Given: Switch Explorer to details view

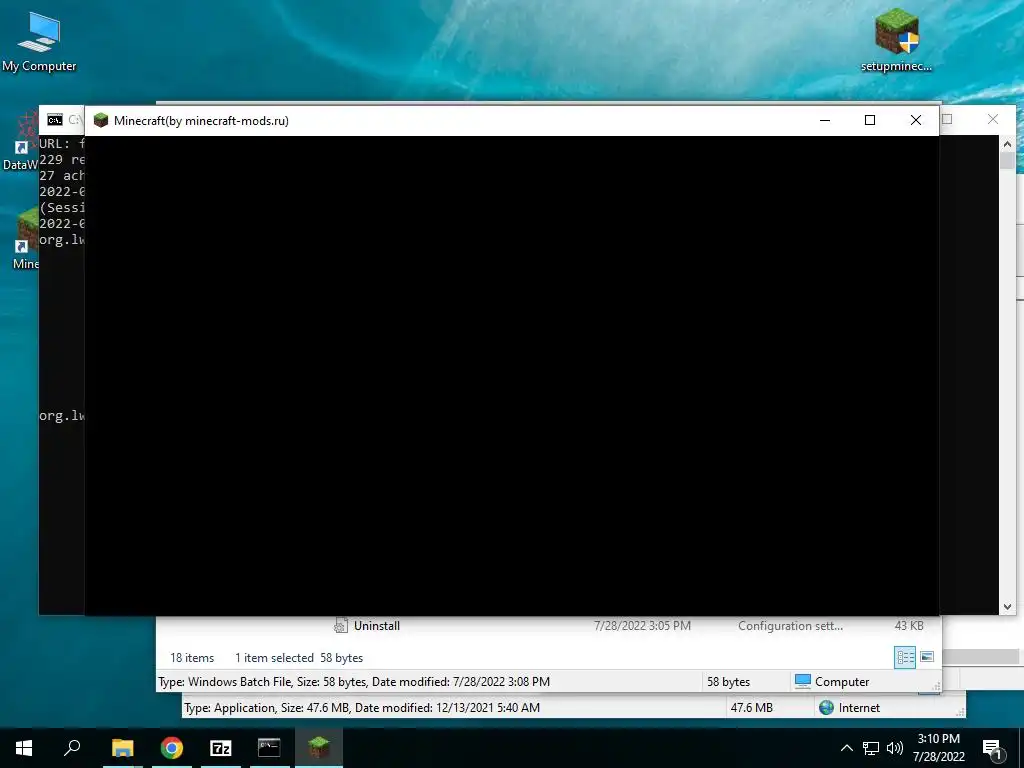Looking at the screenshot, I should pyautogui.click(x=904, y=657).
